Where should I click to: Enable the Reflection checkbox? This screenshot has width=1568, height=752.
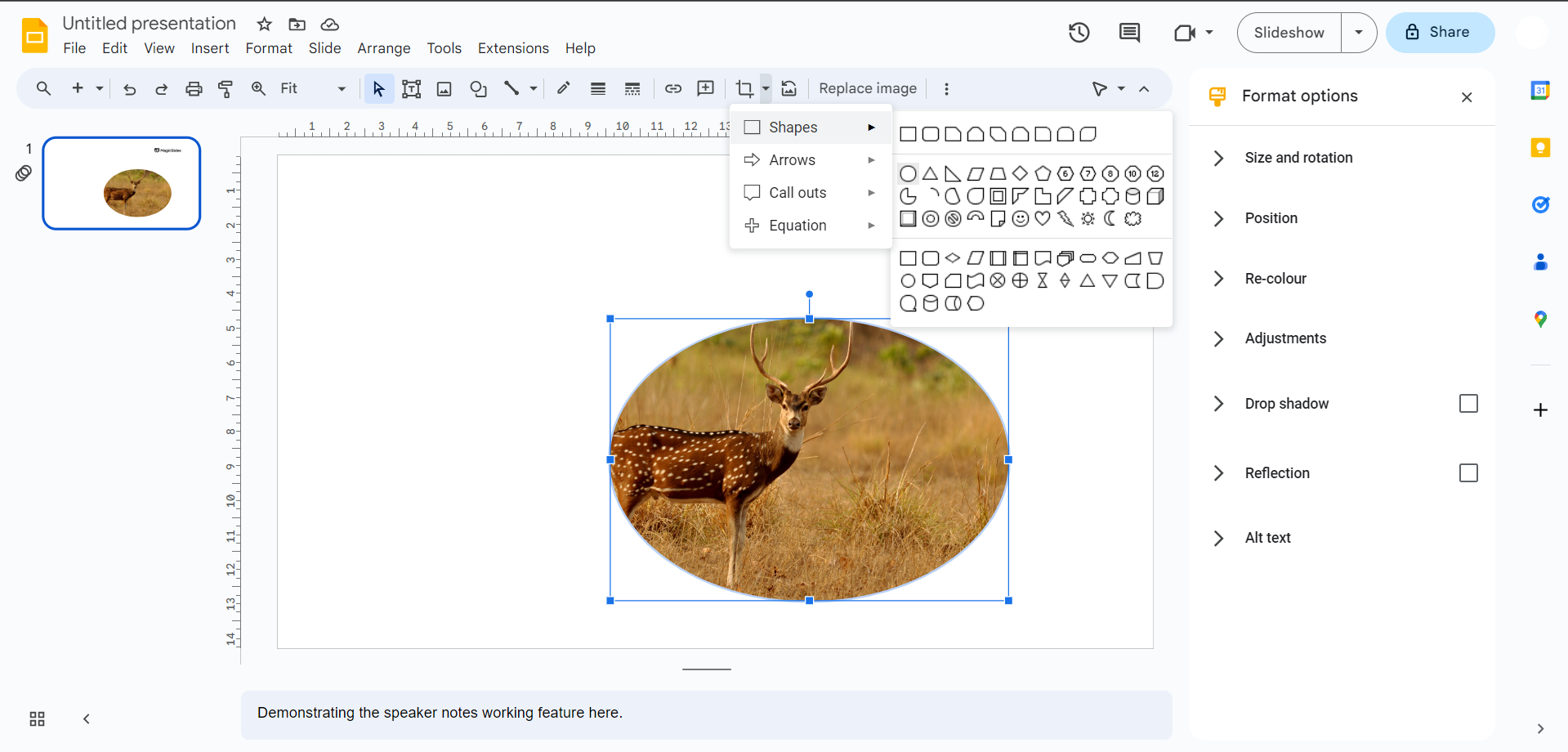tap(1467, 473)
